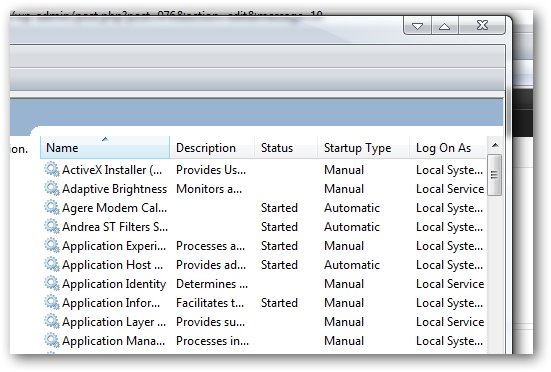The width and height of the screenshot is (551, 372).
Task: Sort services by the Startup Type column header
Action: tap(364, 148)
